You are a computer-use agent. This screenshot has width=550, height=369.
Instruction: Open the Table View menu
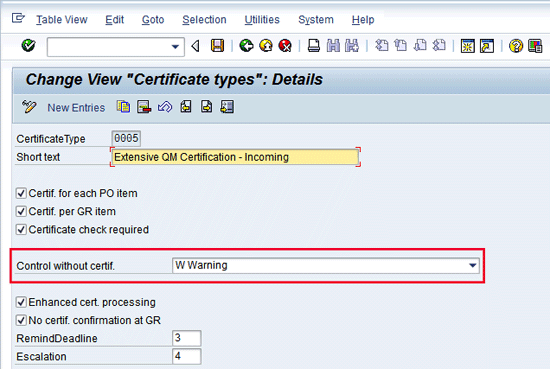(62, 20)
